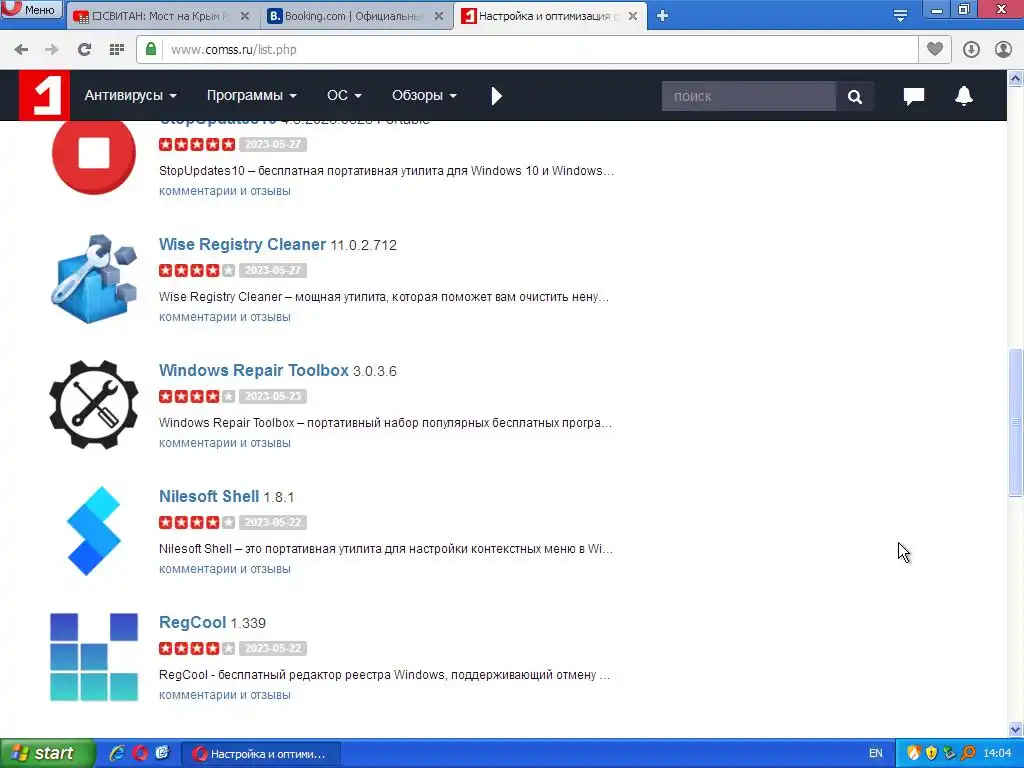This screenshot has height=768, width=1024.
Task: Open comments link under Wise Registry Cleaner
Action: click(x=225, y=317)
